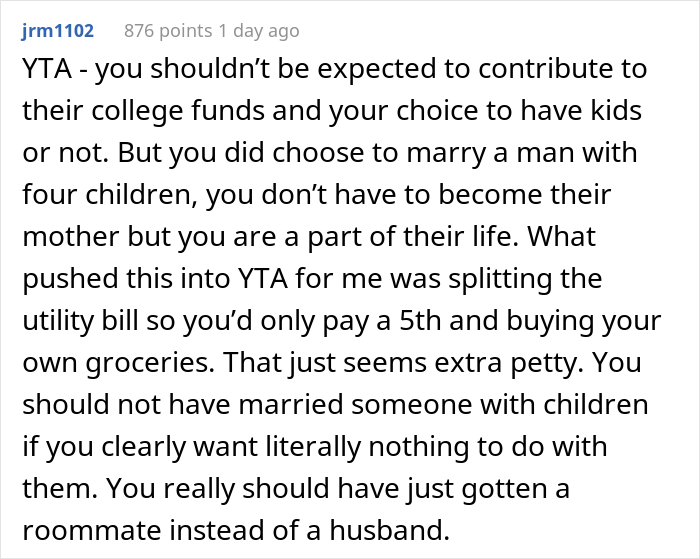Click the word '5th' in the comment
Image resolution: width=700 pixels, height=559 pixels.
(x=420, y=321)
